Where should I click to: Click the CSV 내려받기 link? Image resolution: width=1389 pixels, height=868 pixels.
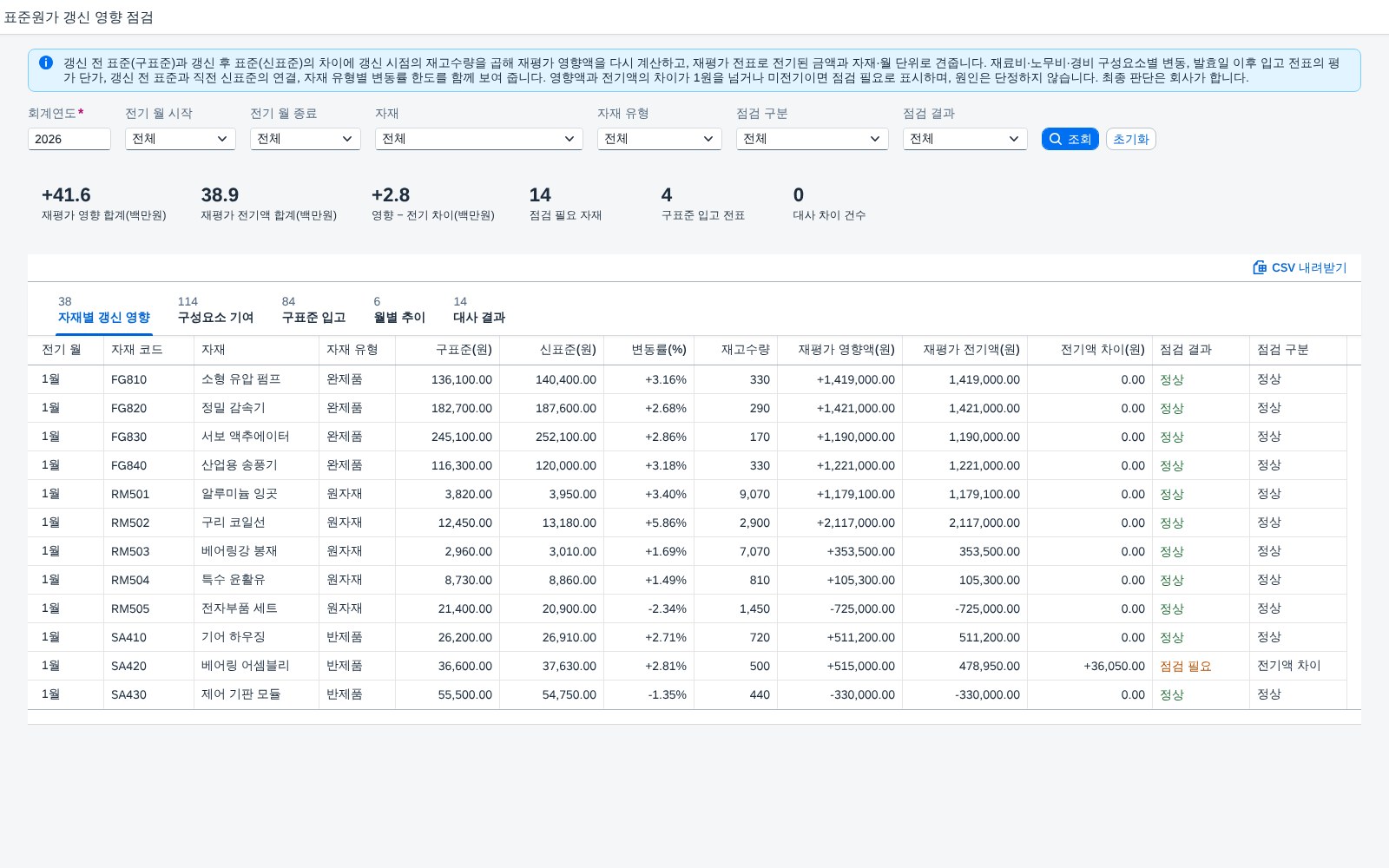[1300, 267]
